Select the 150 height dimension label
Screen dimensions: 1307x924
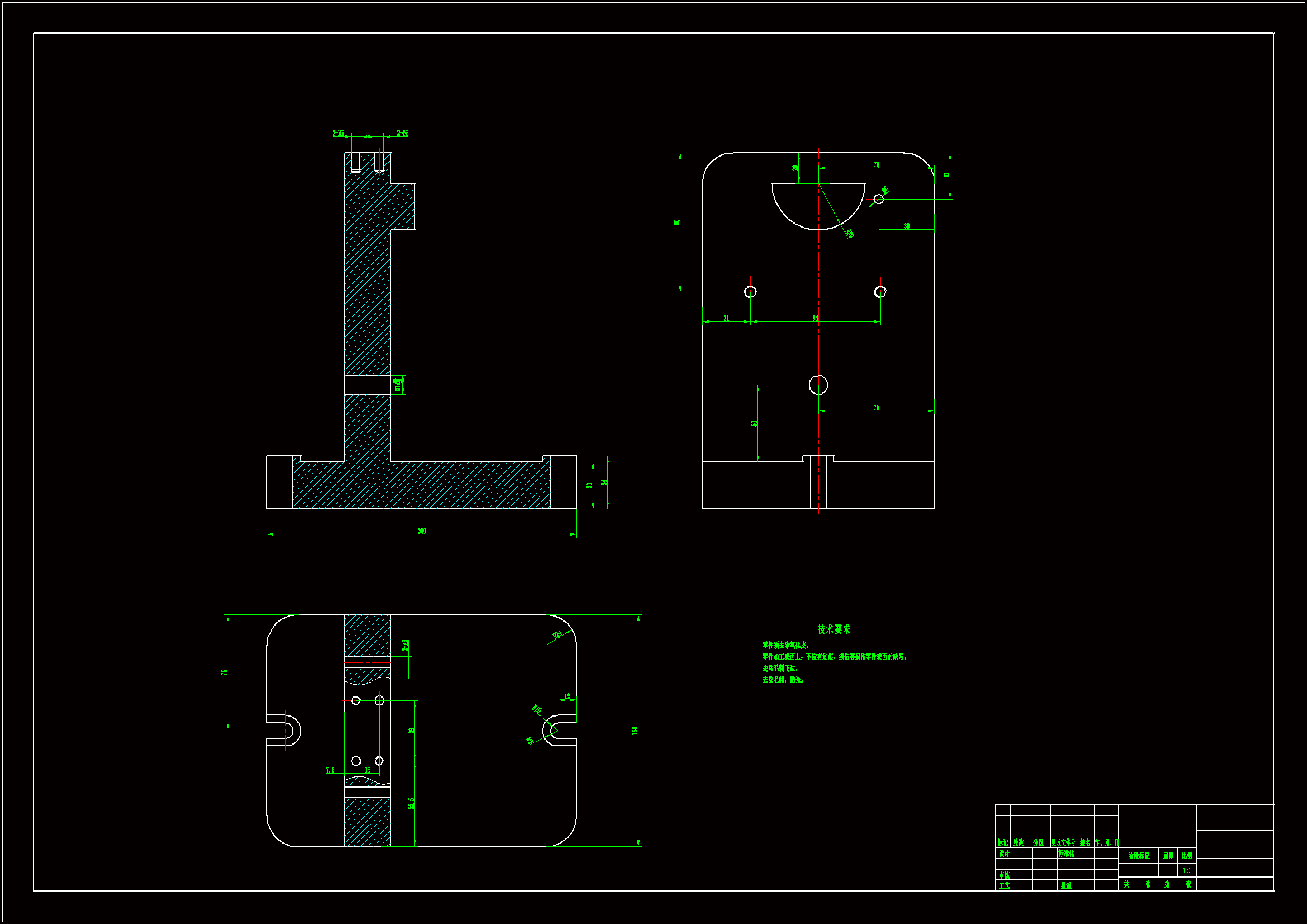(x=634, y=730)
